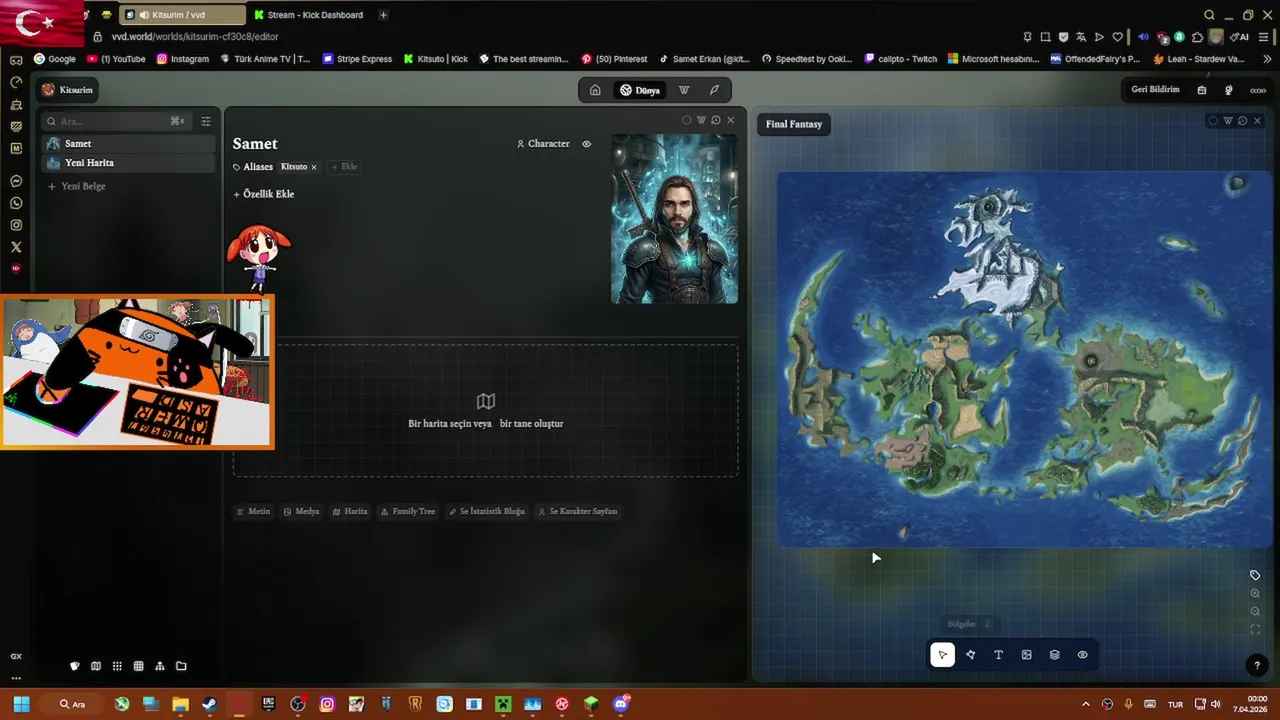Select the pointer tool in map toolbar
Screen dimensions: 1280x720
pyautogui.click(x=942, y=655)
